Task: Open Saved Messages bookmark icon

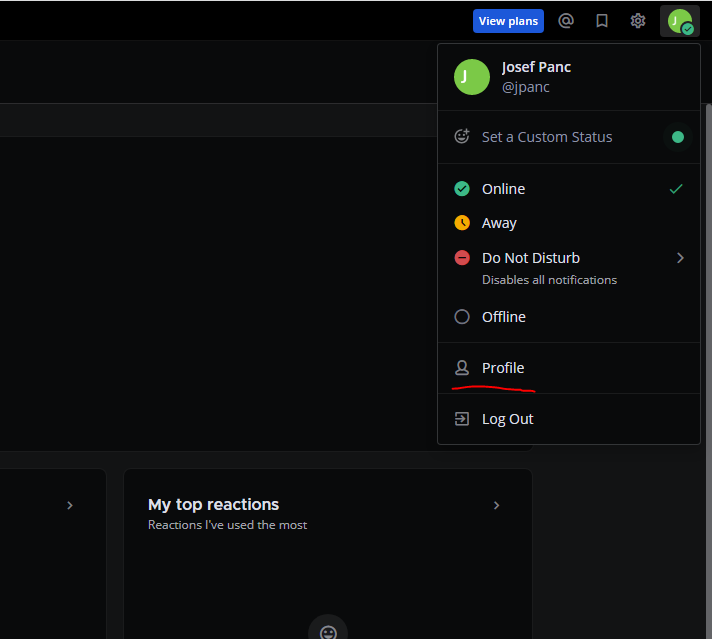Action: coord(602,21)
